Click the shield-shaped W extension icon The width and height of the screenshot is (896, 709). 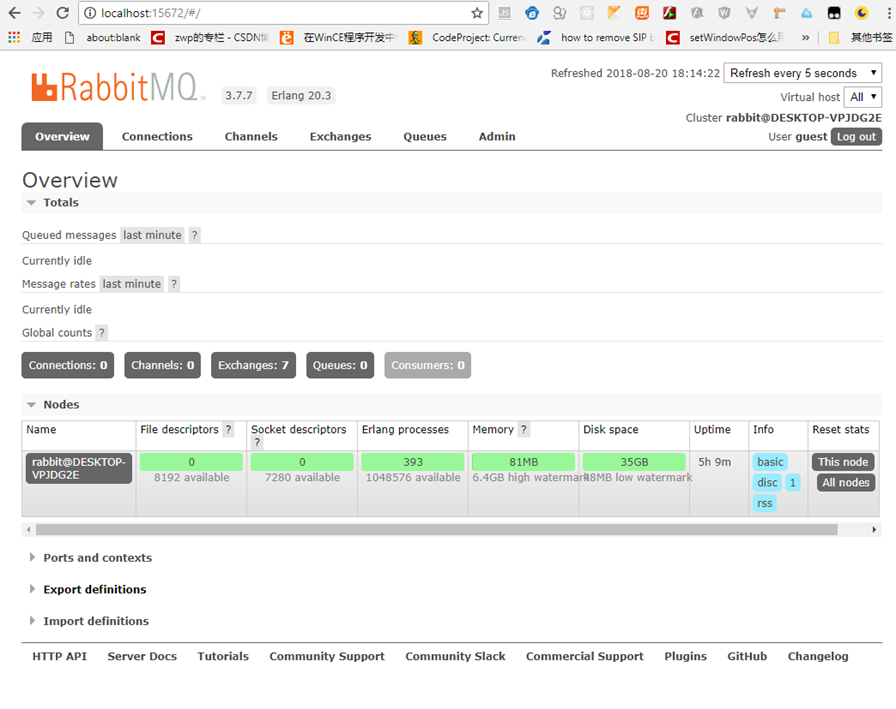pos(724,13)
